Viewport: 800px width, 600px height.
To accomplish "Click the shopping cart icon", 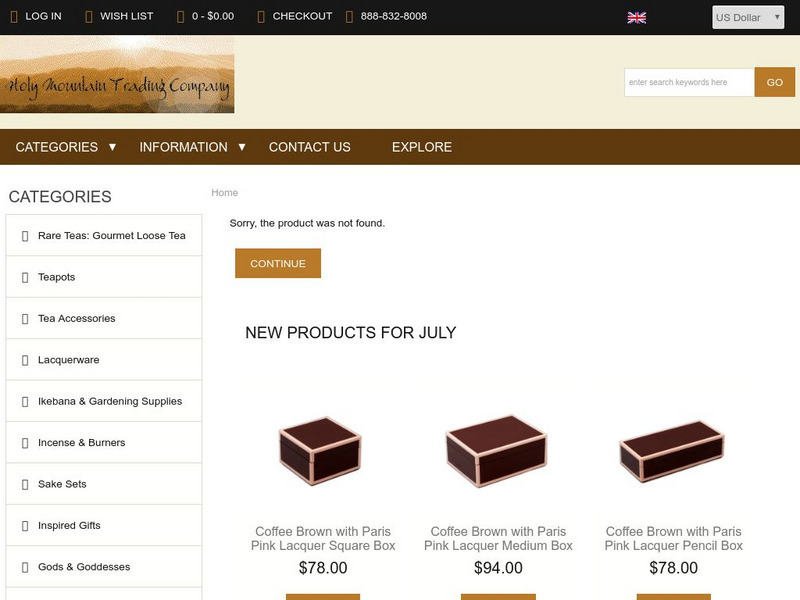I will click(x=180, y=16).
